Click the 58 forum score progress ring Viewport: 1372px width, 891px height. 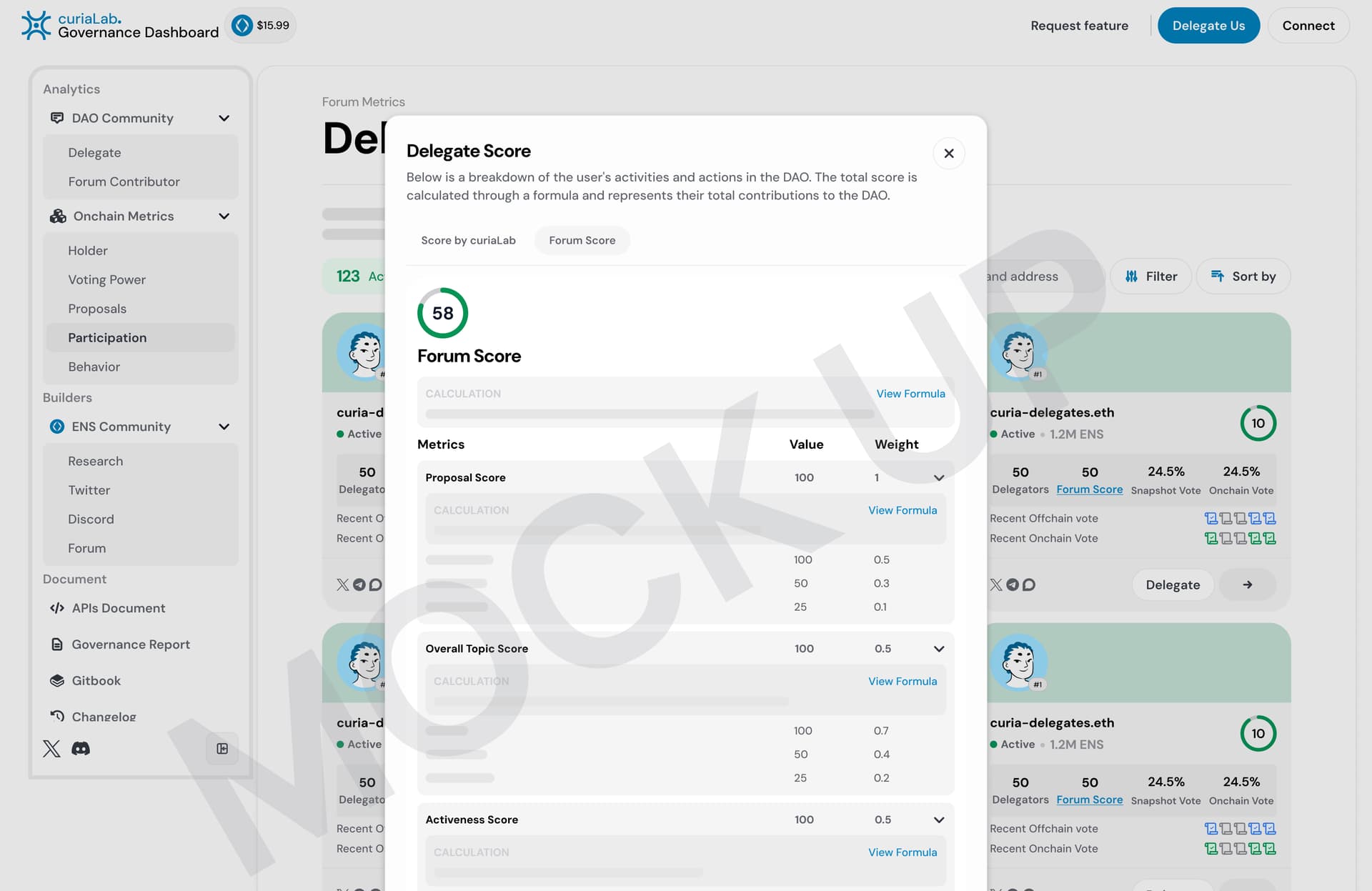(442, 313)
